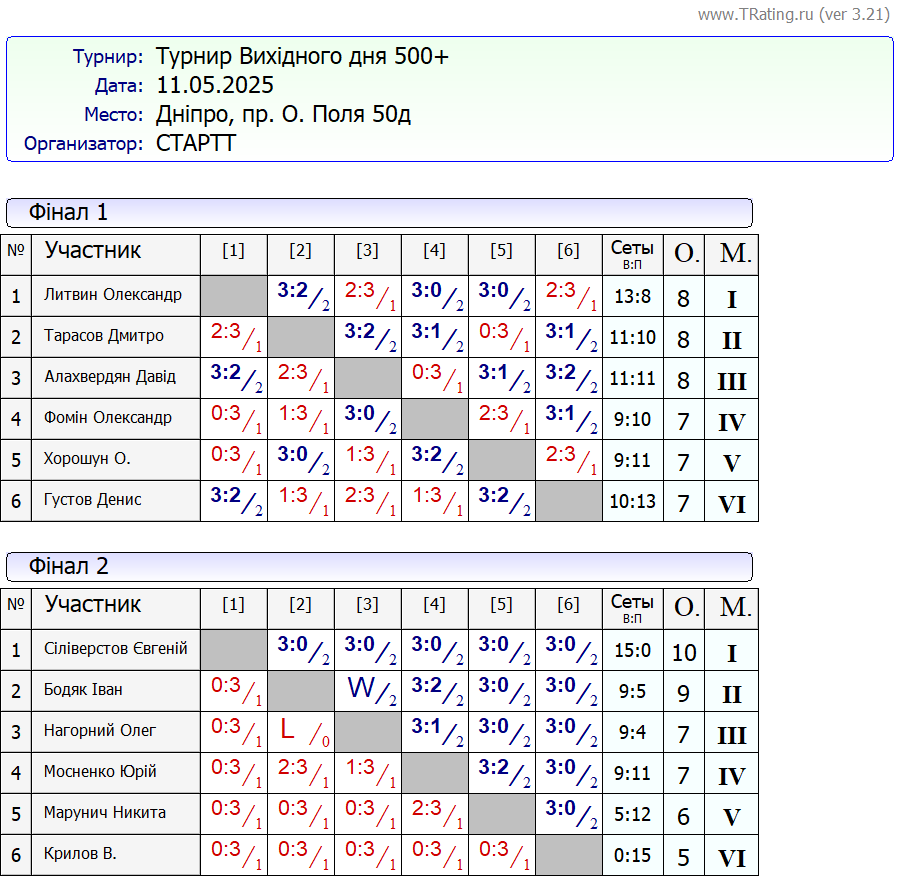The width and height of the screenshot is (900, 876).
Task: Select the Фінал 2 group header
Action: [68, 566]
